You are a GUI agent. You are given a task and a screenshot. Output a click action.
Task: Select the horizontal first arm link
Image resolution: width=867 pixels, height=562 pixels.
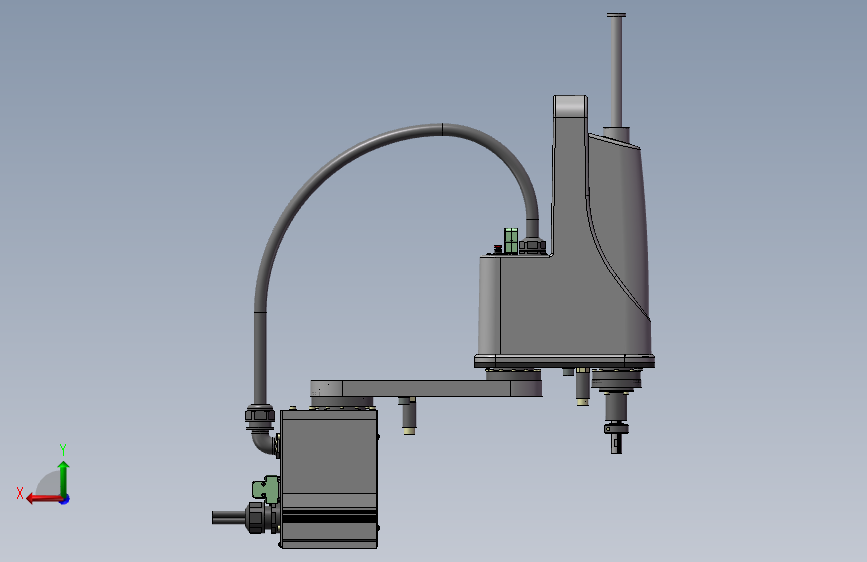426,388
